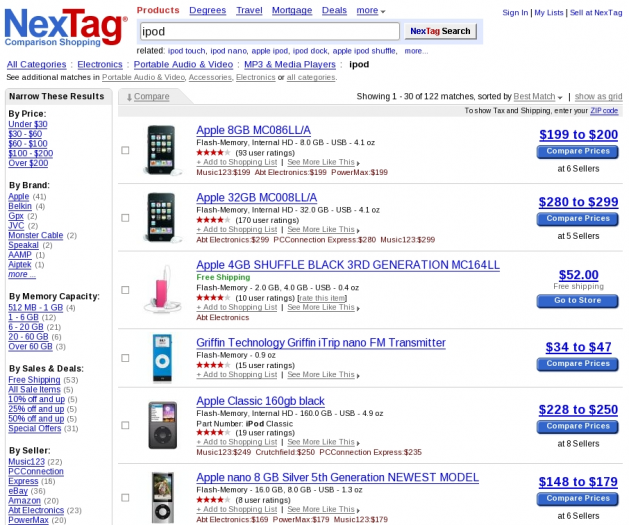Open the Apple Classic 160gb product image
The width and height of the screenshot is (629, 525).
tap(162, 425)
